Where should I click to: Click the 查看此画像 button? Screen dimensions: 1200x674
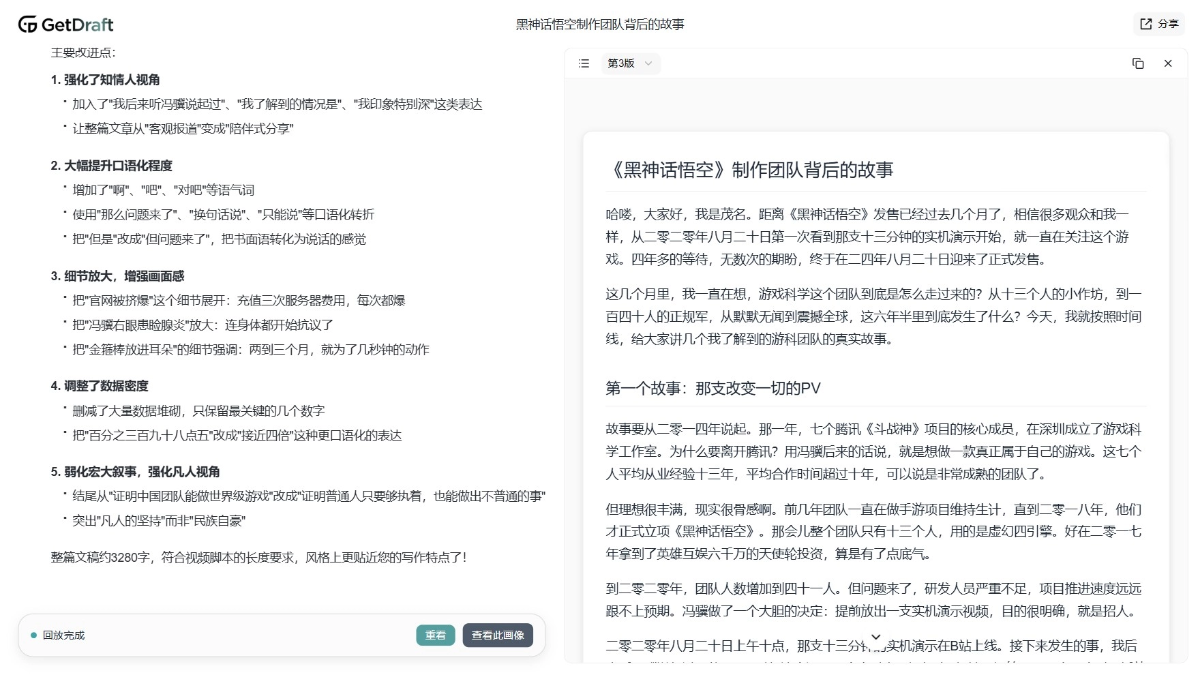tap(500, 635)
